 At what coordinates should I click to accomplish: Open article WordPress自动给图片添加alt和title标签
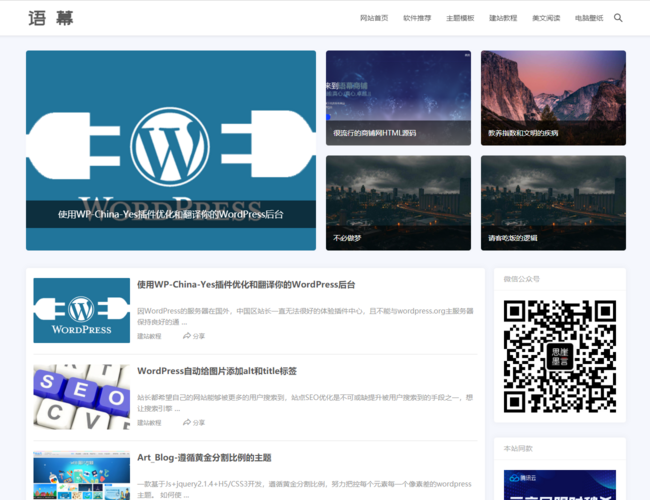[217, 371]
